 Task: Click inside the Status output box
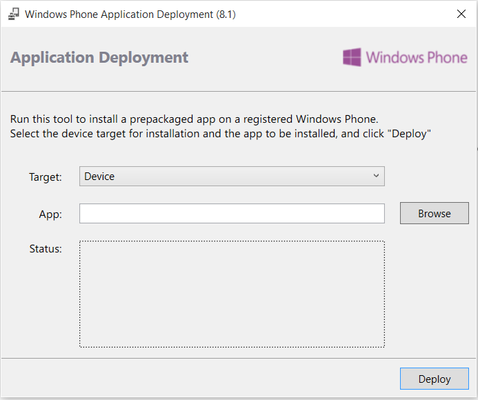pyautogui.click(x=232, y=294)
